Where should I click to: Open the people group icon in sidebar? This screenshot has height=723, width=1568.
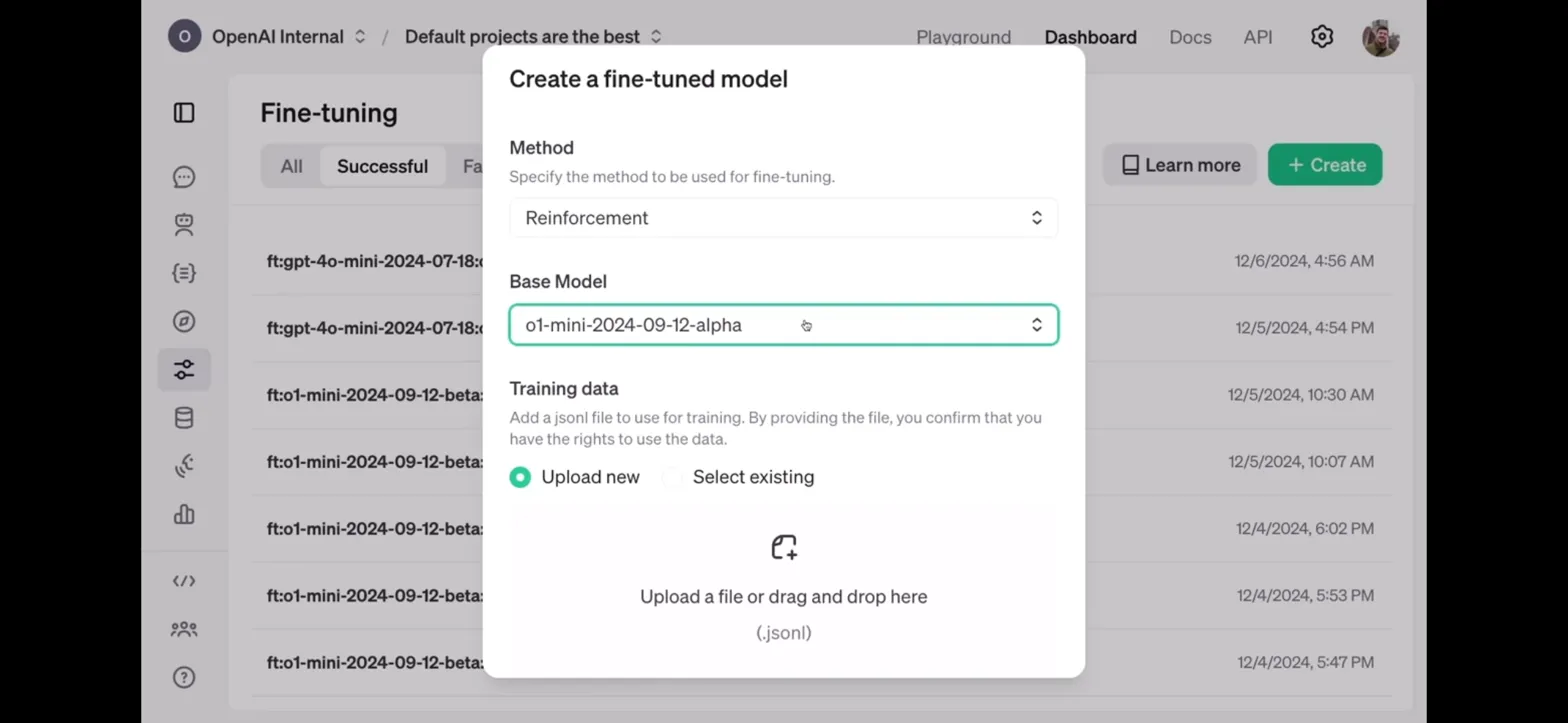tap(184, 629)
